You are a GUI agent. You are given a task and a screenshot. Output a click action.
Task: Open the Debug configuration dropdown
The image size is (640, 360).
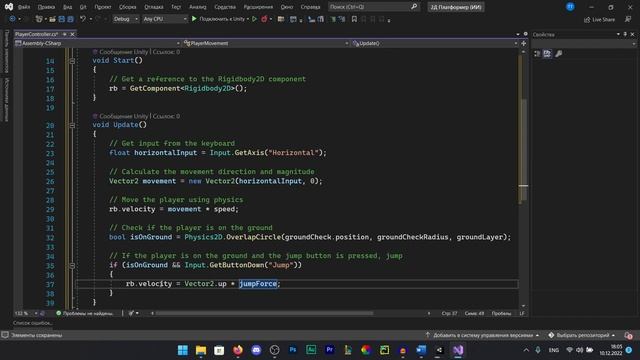tap(125, 19)
